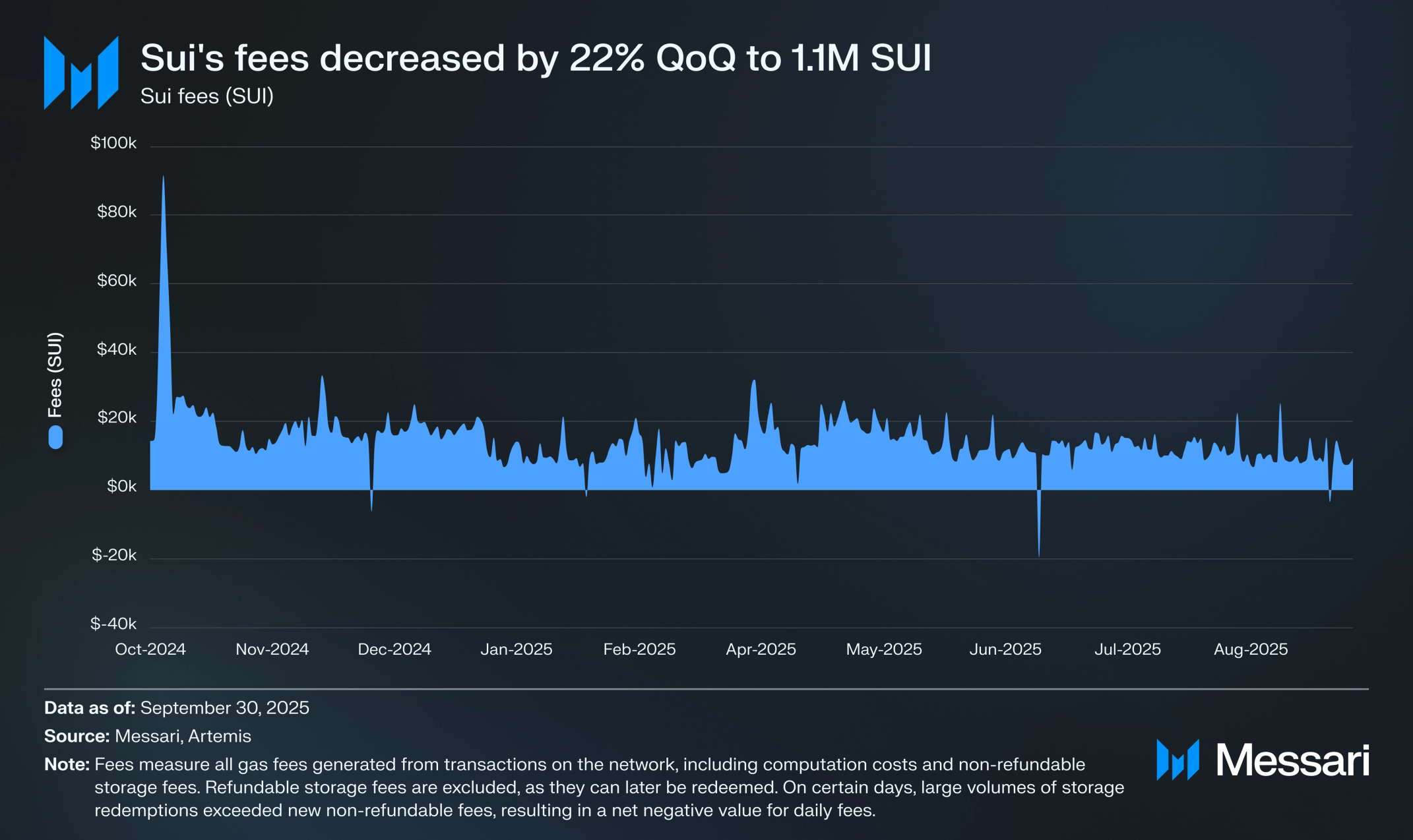Click the $0k y-axis label
1413x840 pixels.
(121, 487)
